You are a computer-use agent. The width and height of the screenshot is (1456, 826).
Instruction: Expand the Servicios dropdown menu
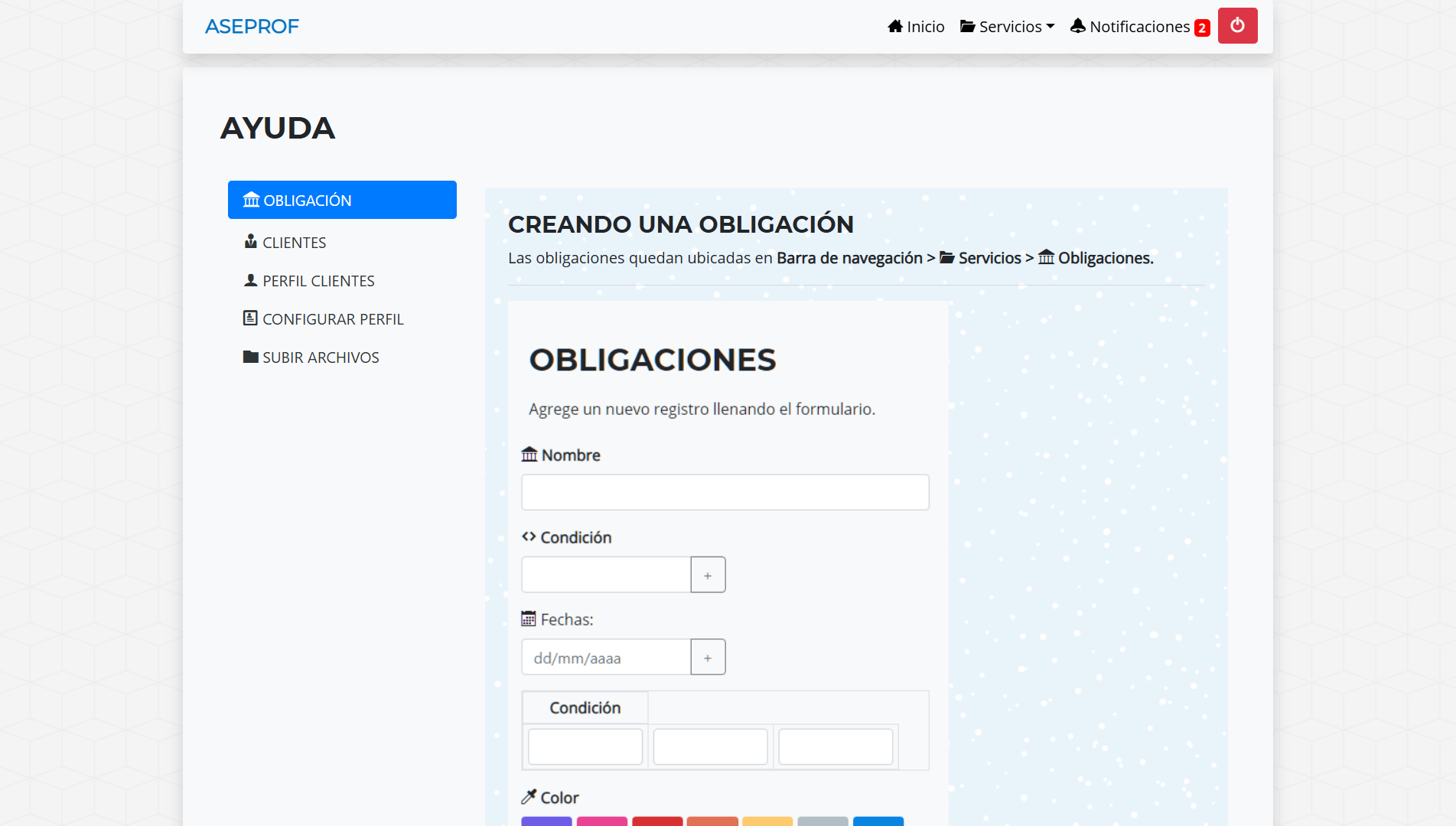1007,27
